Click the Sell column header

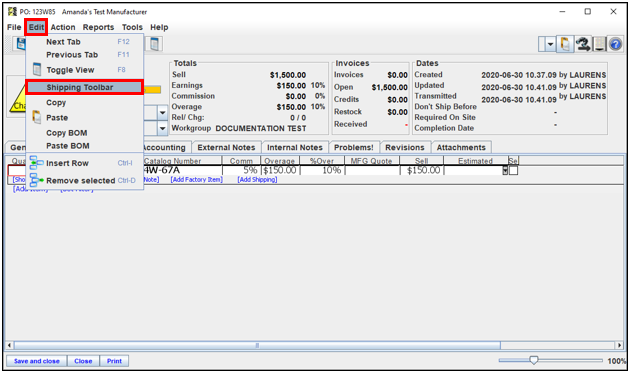pos(421,161)
